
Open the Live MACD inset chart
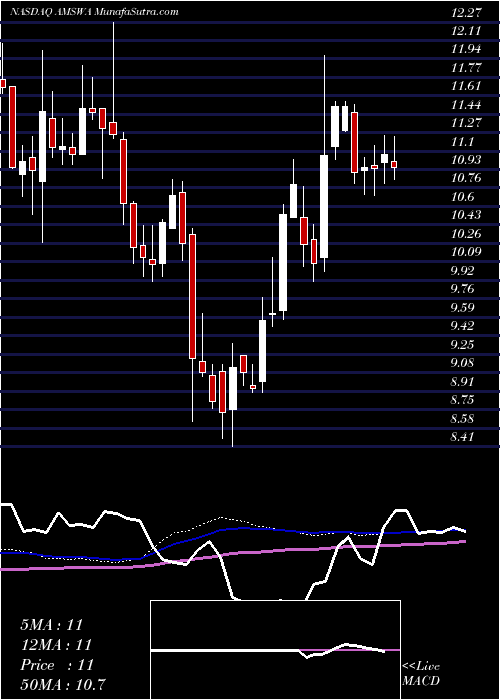tap(275, 650)
